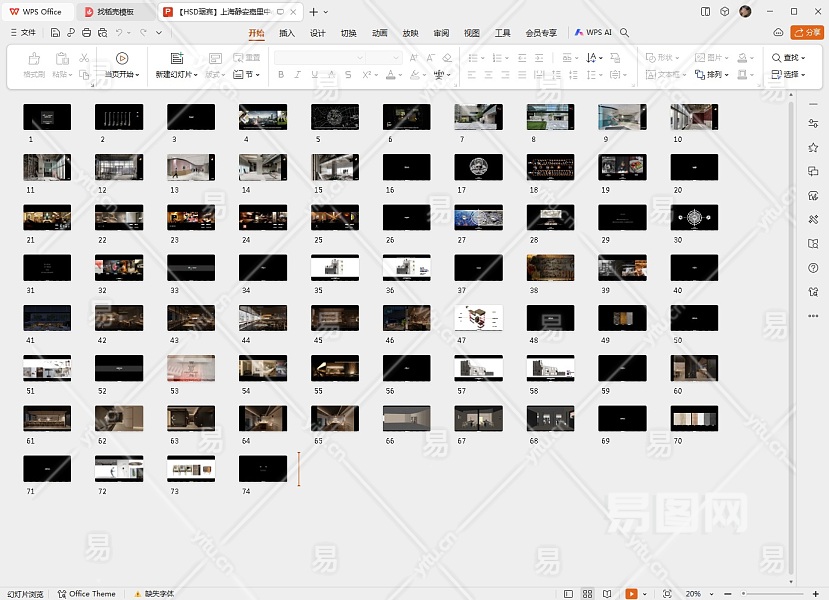Viewport: 829px width, 600px height.
Task: Expand the 查找 (Find) dropdown
Action: click(x=789, y=58)
